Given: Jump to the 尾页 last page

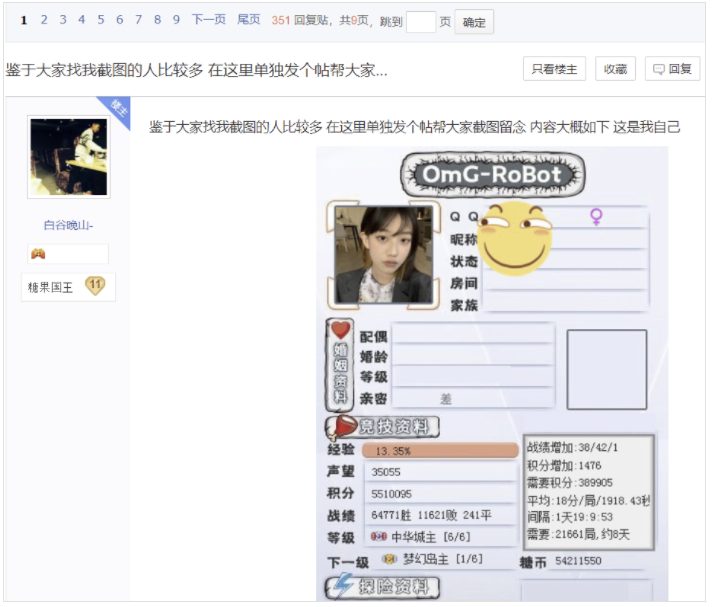Looking at the screenshot, I should tap(249, 20).
